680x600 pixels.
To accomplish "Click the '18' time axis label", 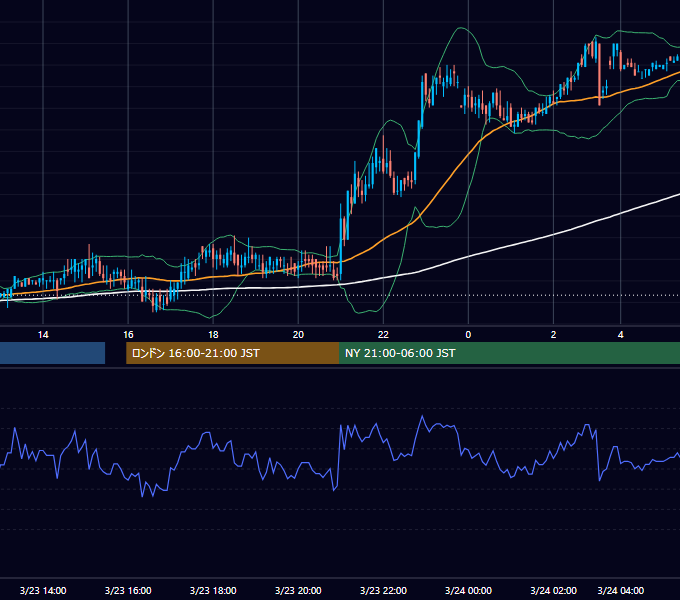I will coord(213,335).
